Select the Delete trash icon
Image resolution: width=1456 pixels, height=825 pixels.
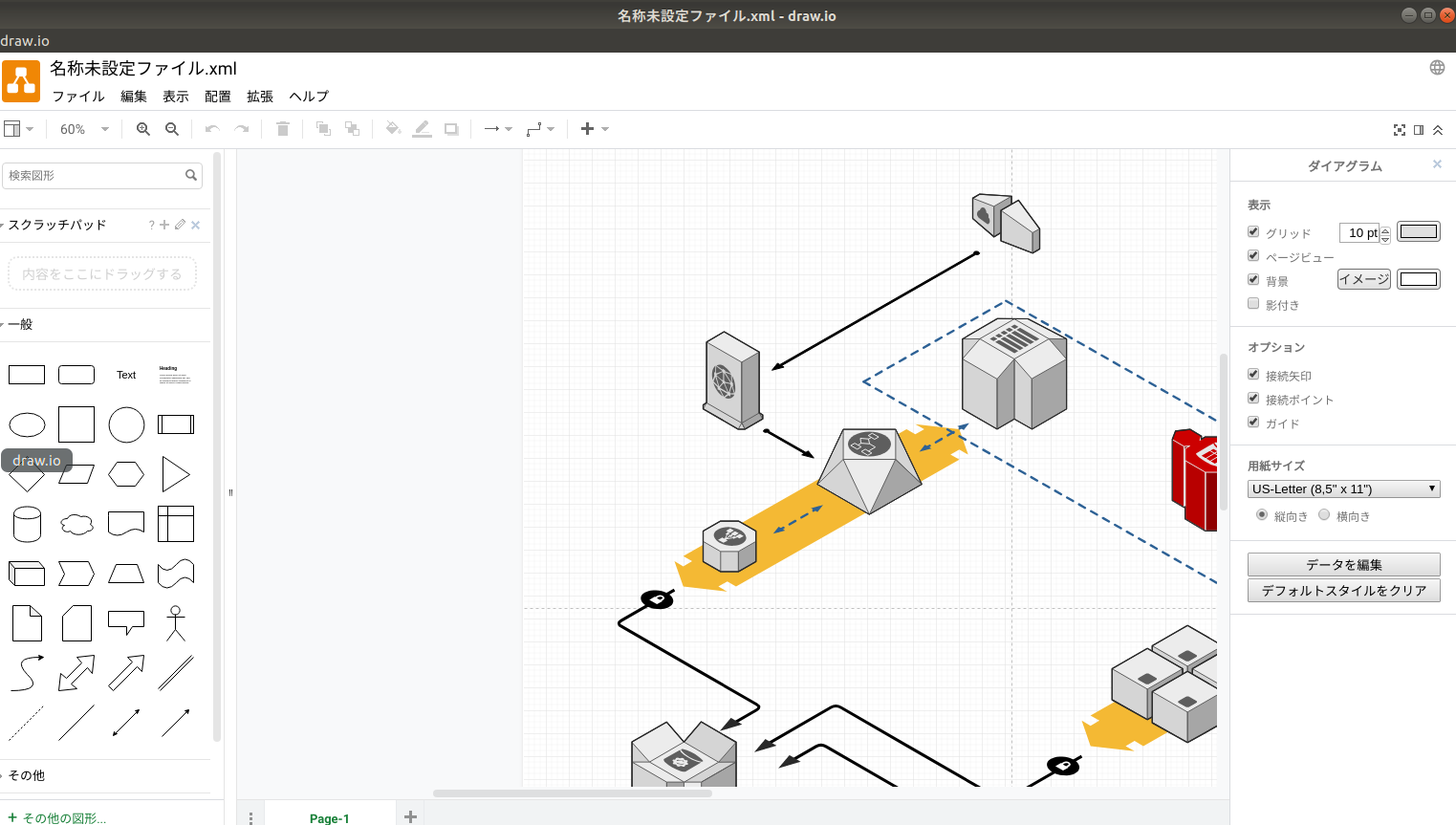click(x=282, y=128)
